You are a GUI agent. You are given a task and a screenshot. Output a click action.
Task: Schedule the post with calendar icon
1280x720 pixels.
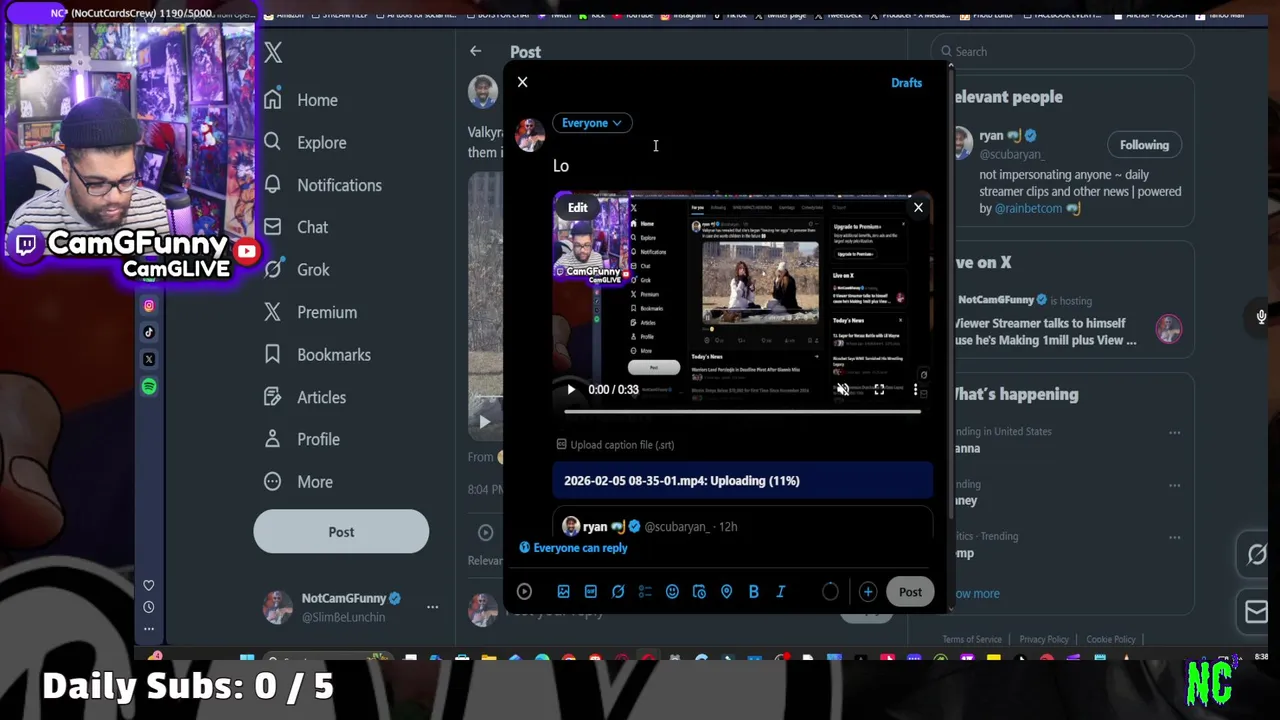[699, 592]
